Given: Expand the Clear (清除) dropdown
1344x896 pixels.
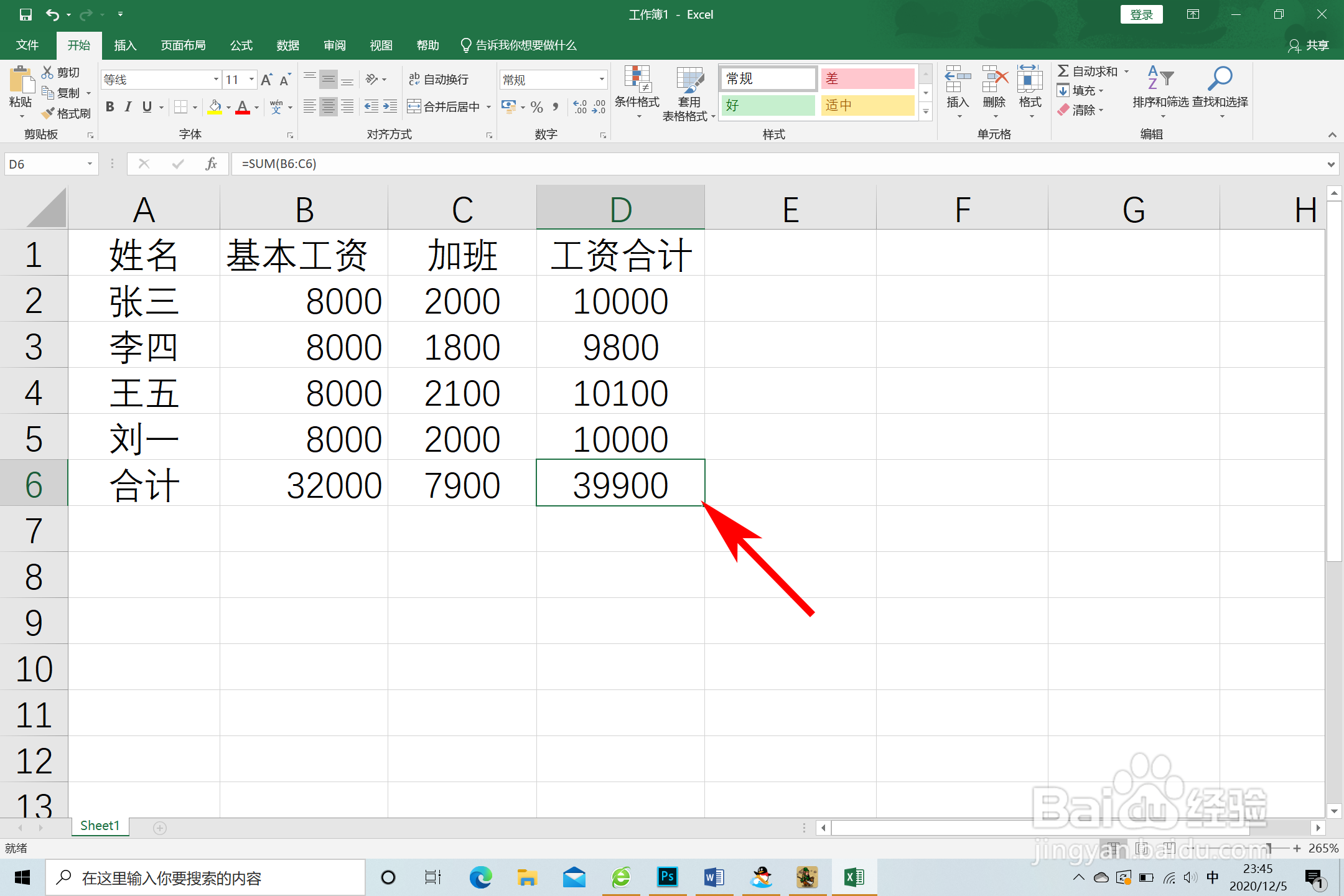Looking at the screenshot, I should [1101, 110].
